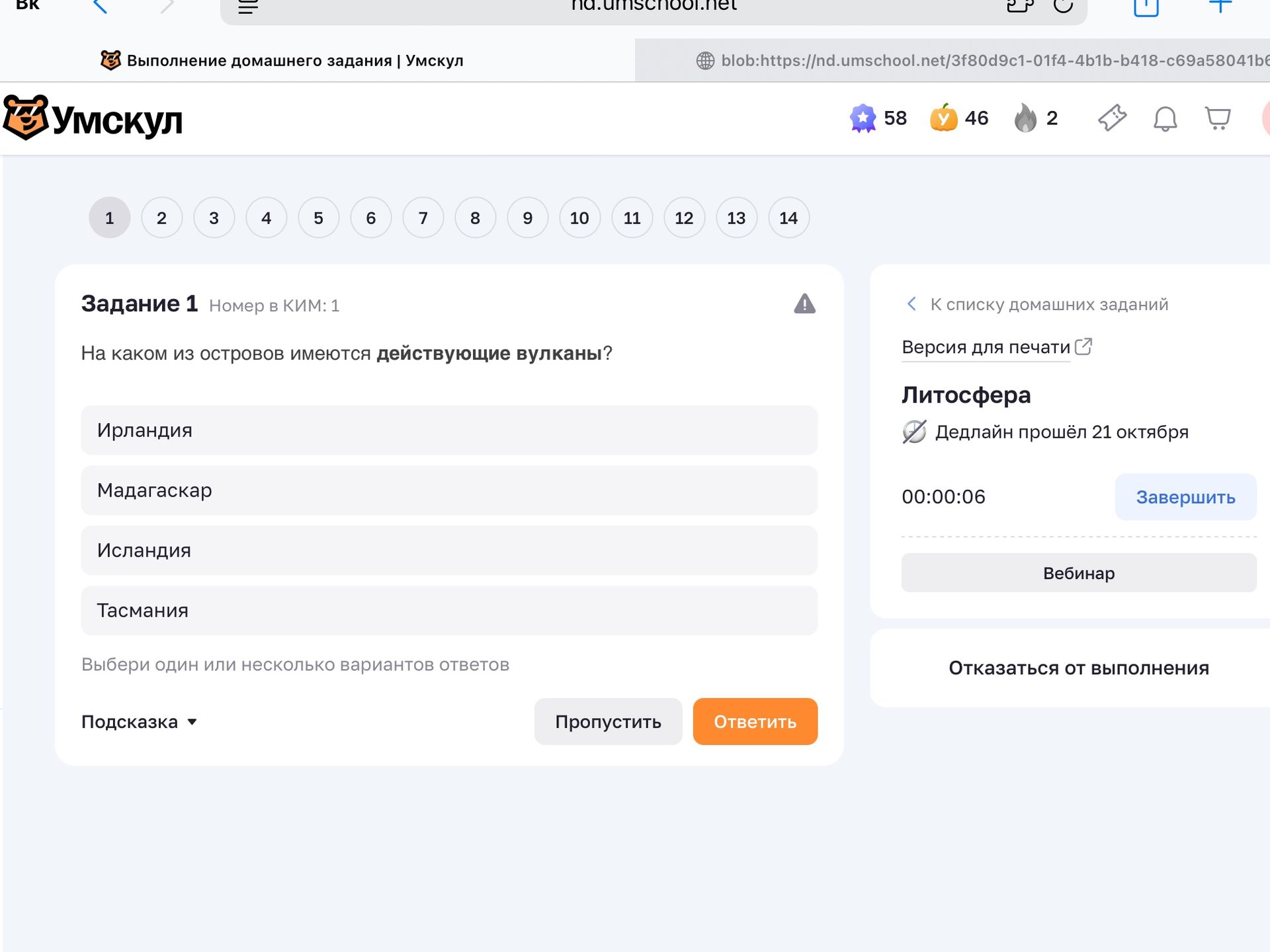Viewport: 1270px width, 952px height.
Task: Click the browser extensions puzzle icon
Action: coord(1019,6)
